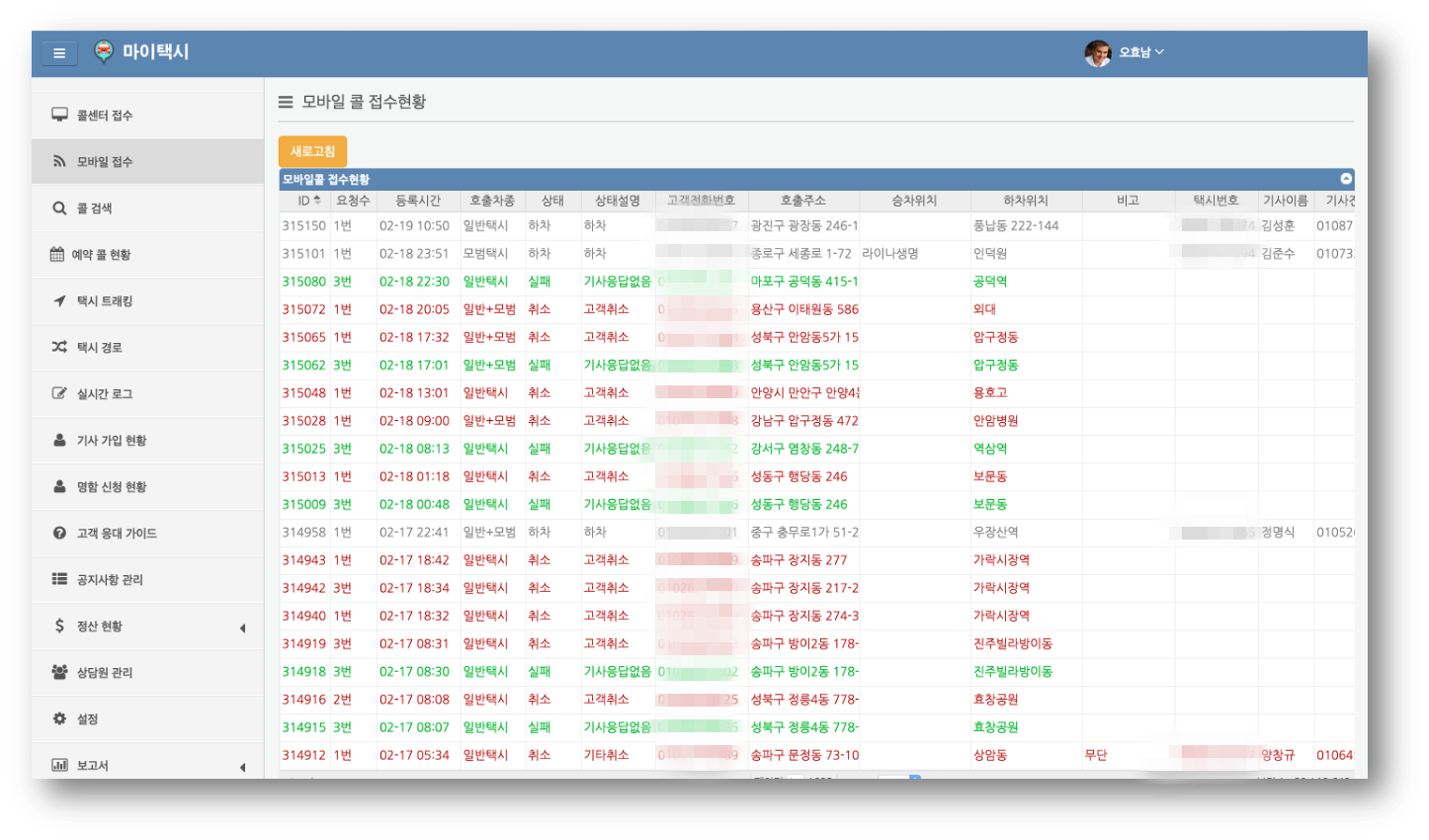Viewport: 1429px width, 840px height.
Task: Click address 성북구 안암동5가 15 in row 315065
Action: [x=804, y=337]
